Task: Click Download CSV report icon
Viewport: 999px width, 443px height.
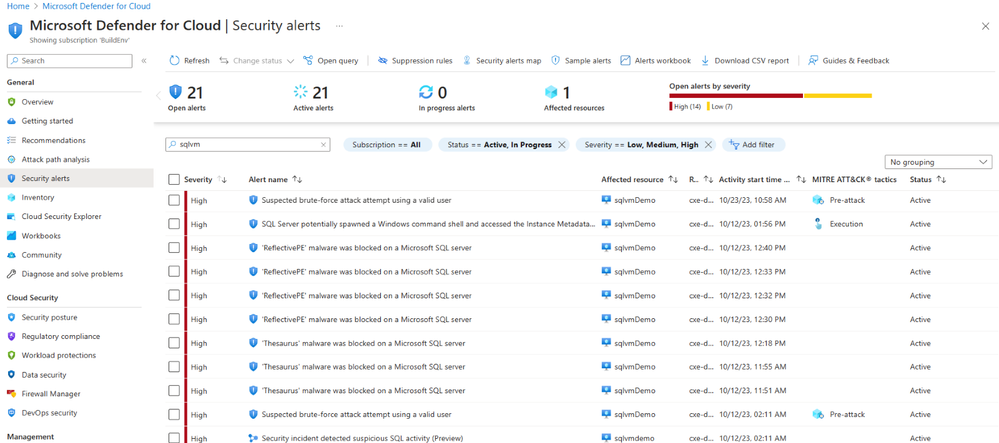Action: [x=705, y=61]
